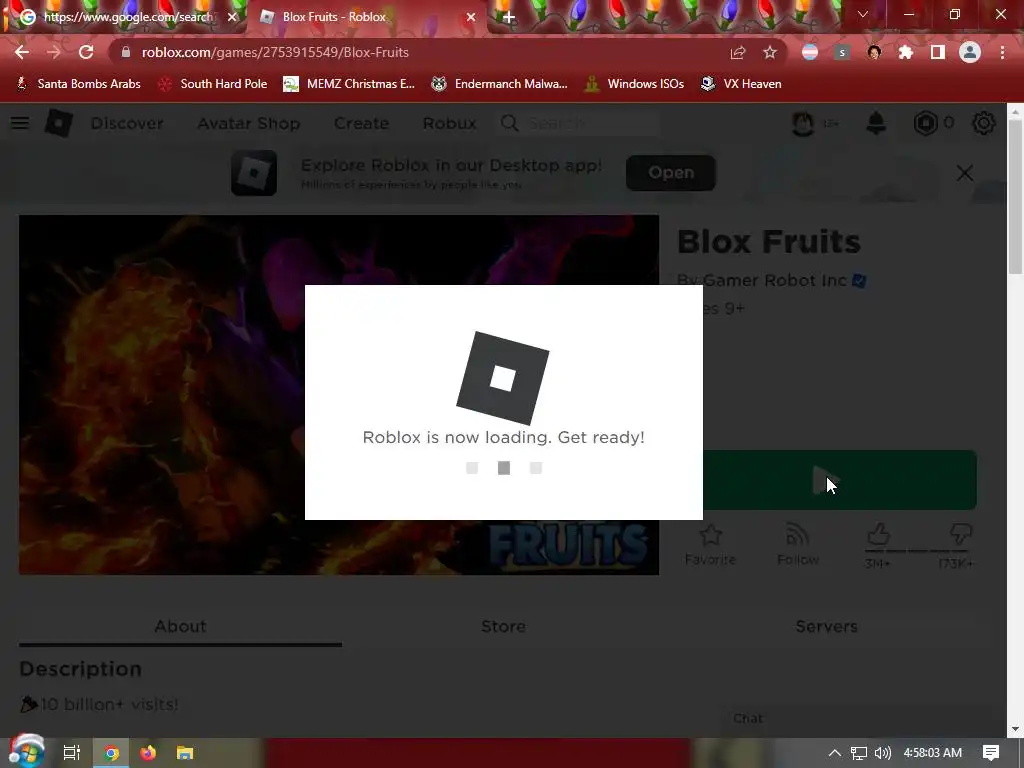Close the Blox Fruits tab
The height and width of the screenshot is (768, 1024).
point(471,17)
